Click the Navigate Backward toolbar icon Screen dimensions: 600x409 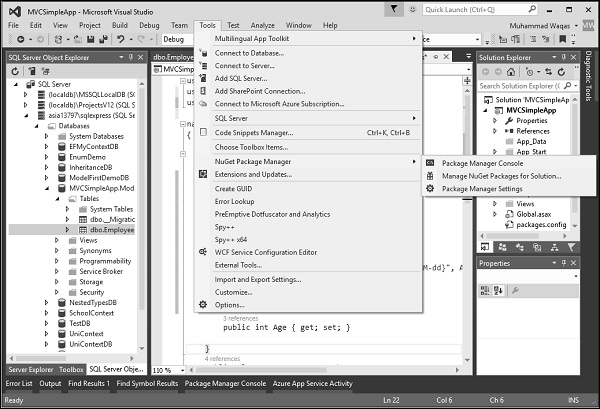click(21, 39)
